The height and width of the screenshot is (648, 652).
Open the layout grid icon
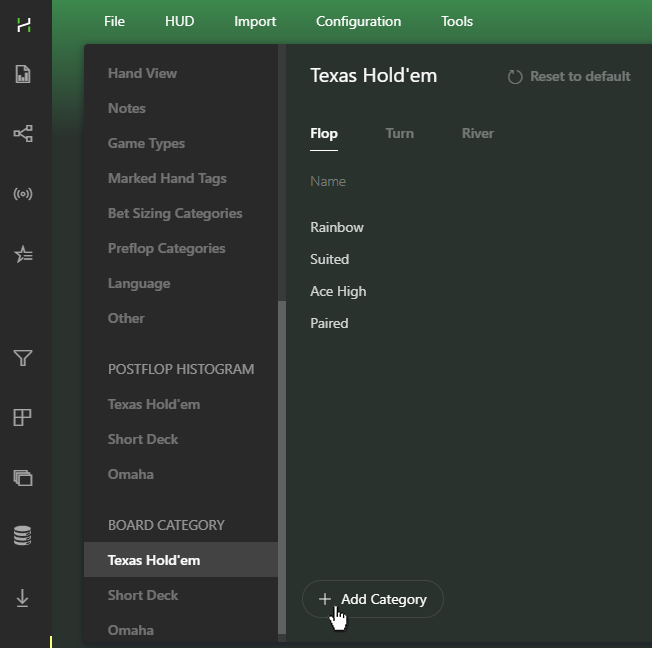click(x=22, y=418)
